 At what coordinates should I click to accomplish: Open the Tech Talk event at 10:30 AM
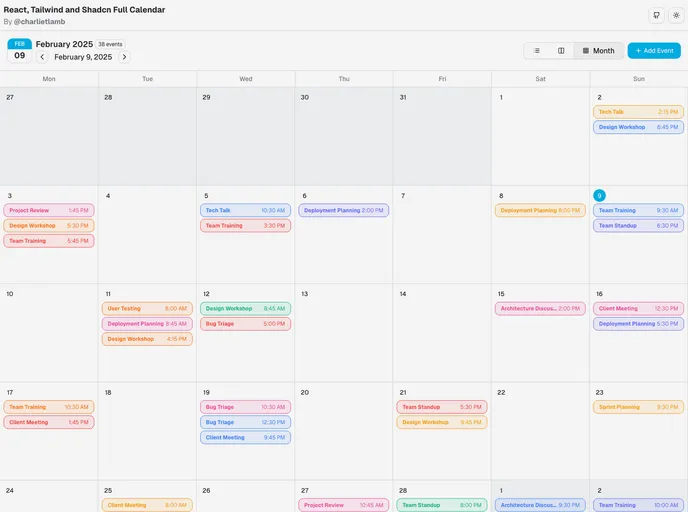[x=245, y=211]
